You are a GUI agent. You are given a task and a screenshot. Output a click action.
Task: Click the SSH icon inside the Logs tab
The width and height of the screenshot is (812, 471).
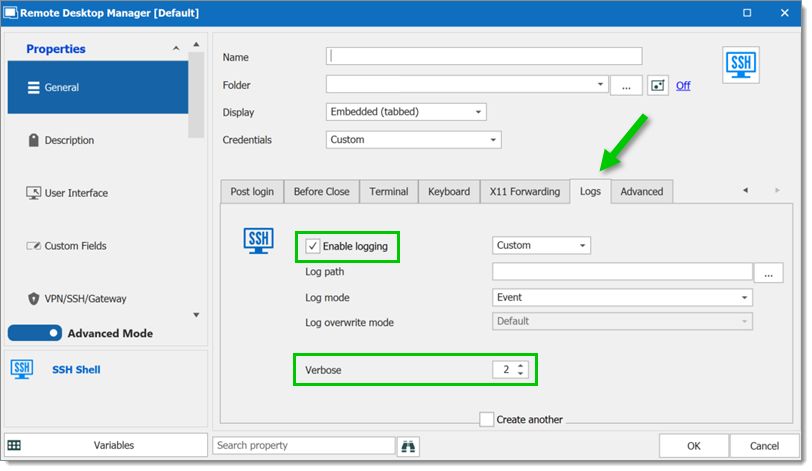[258, 241]
